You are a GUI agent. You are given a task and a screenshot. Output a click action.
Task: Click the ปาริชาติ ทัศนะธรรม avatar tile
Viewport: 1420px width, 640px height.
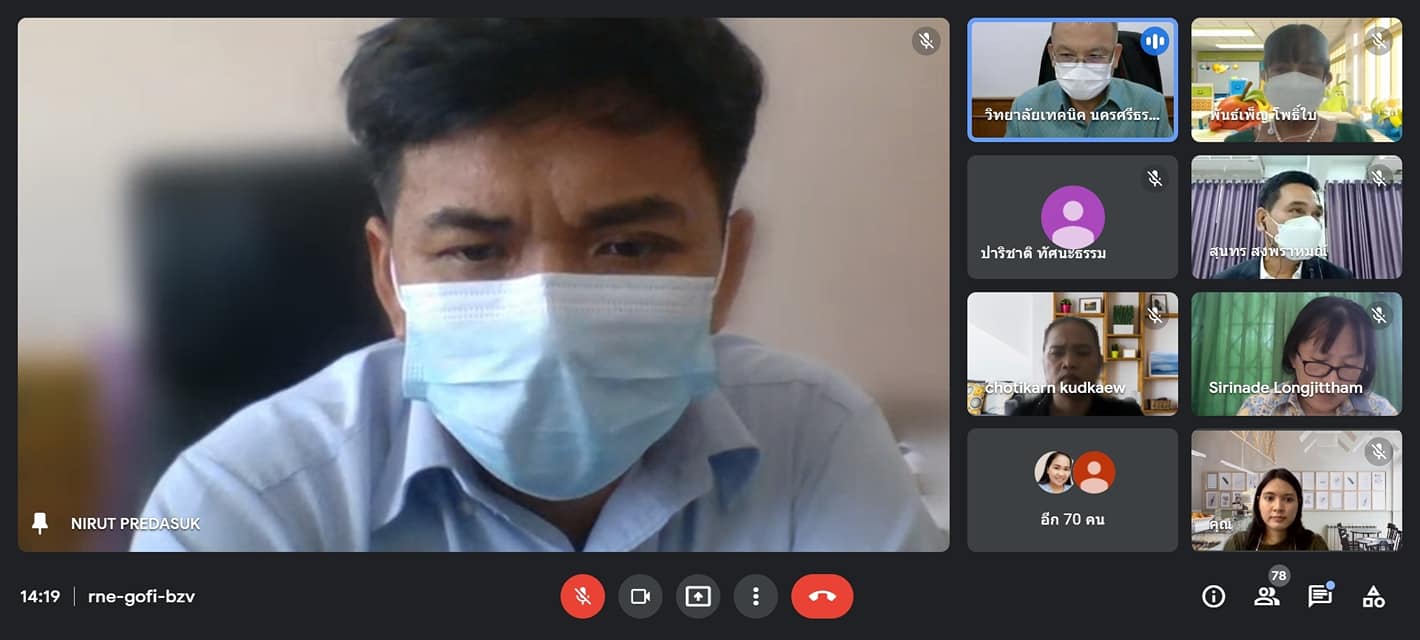tap(1072, 217)
